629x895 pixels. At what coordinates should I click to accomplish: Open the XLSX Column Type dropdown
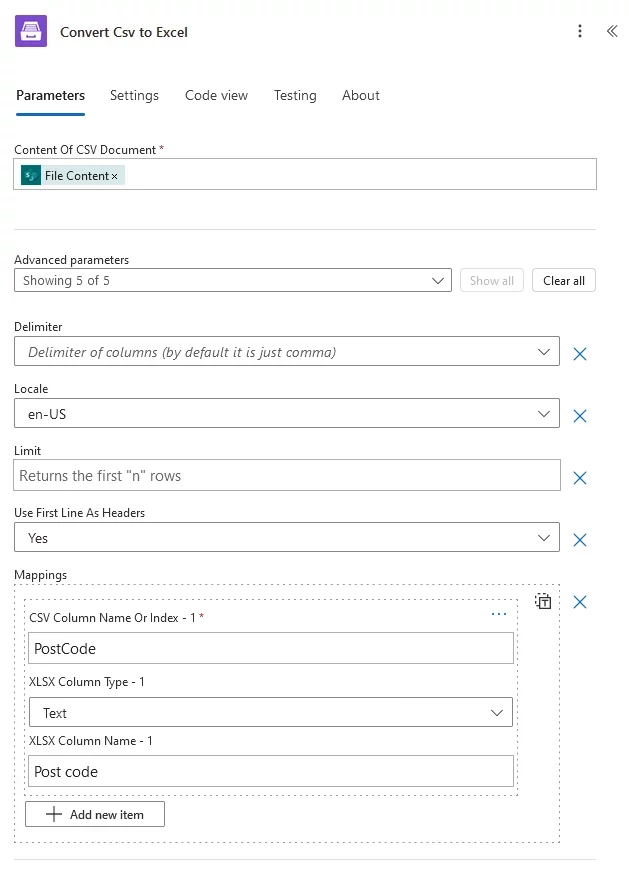pyautogui.click(x=271, y=712)
